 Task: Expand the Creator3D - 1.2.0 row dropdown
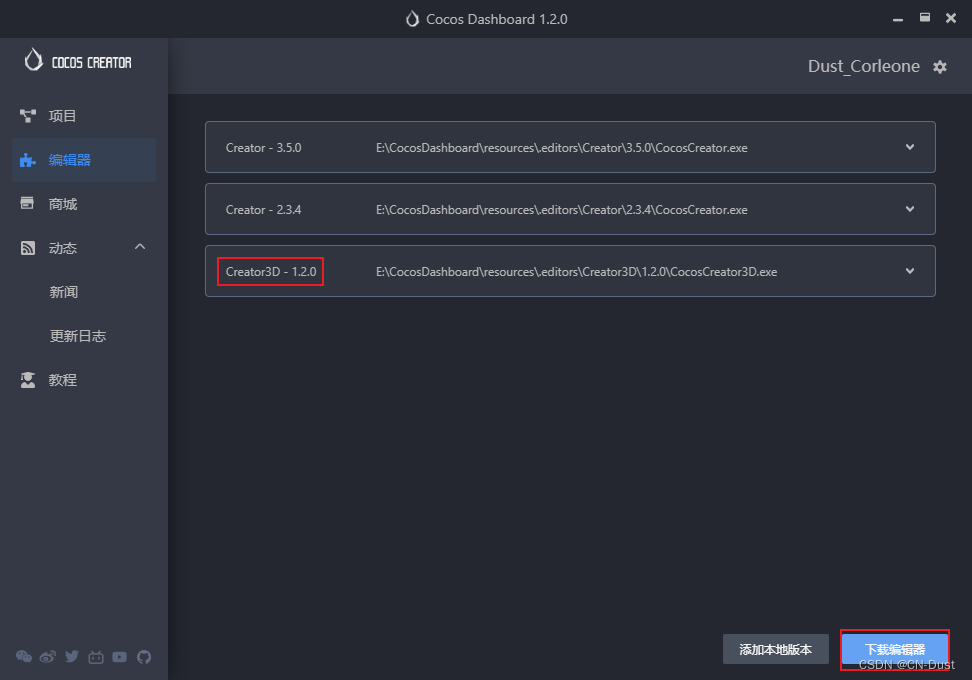[910, 271]
